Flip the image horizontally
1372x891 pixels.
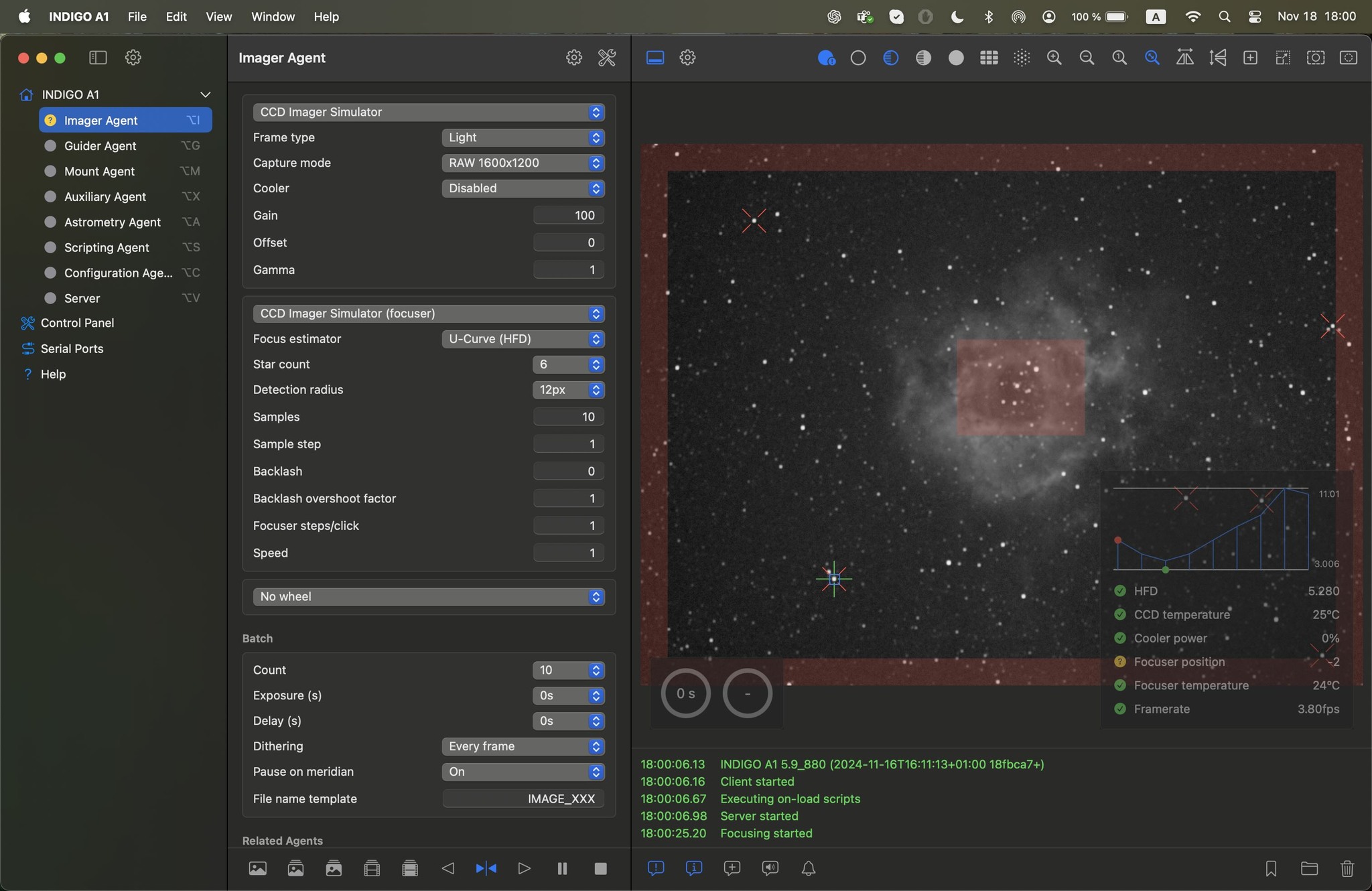pos(1185,58)
